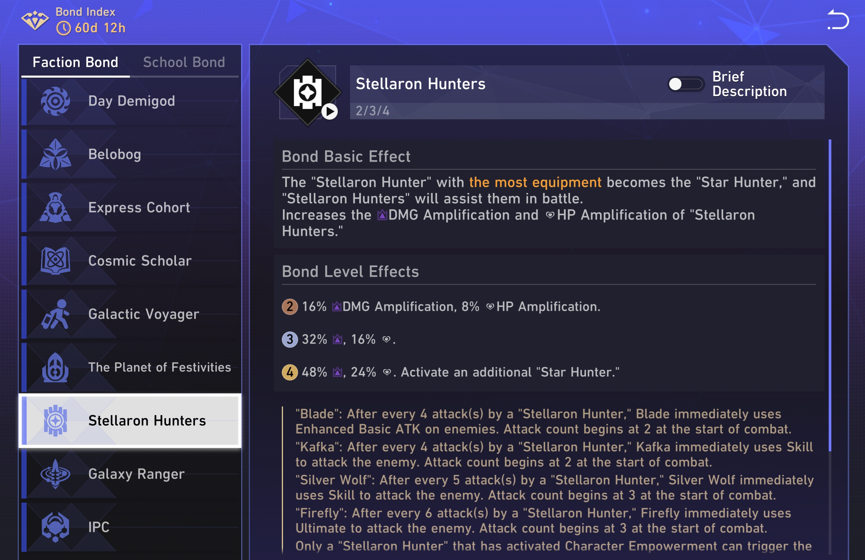Select the Belobog faction icon
This screenshot has height=560, width=865.
pyautogui.click(x=55, y=154)
